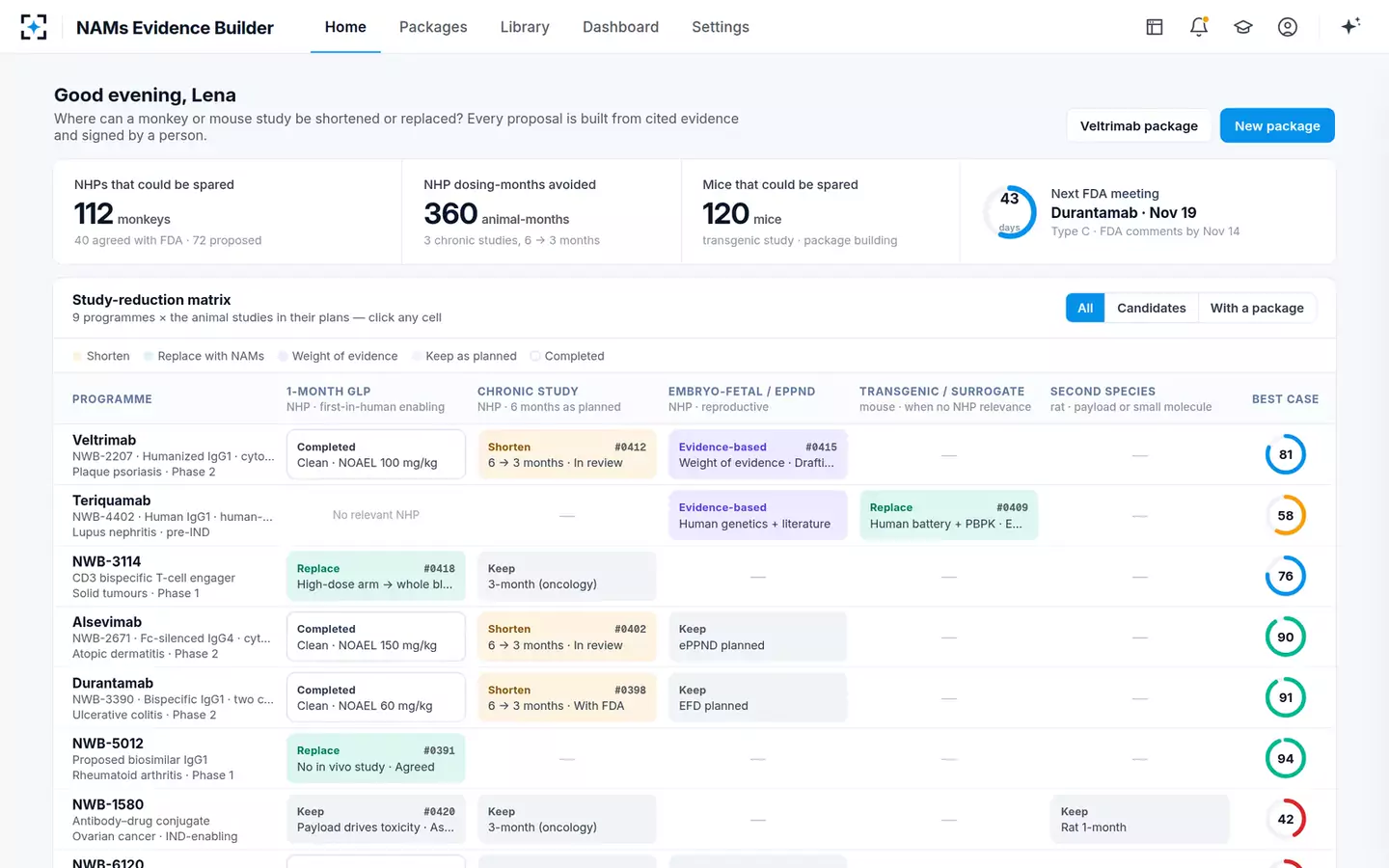This screenshot has width=1389, height=868.
Task: Click the BEST CASE column header
Action: click(1285, 399)
